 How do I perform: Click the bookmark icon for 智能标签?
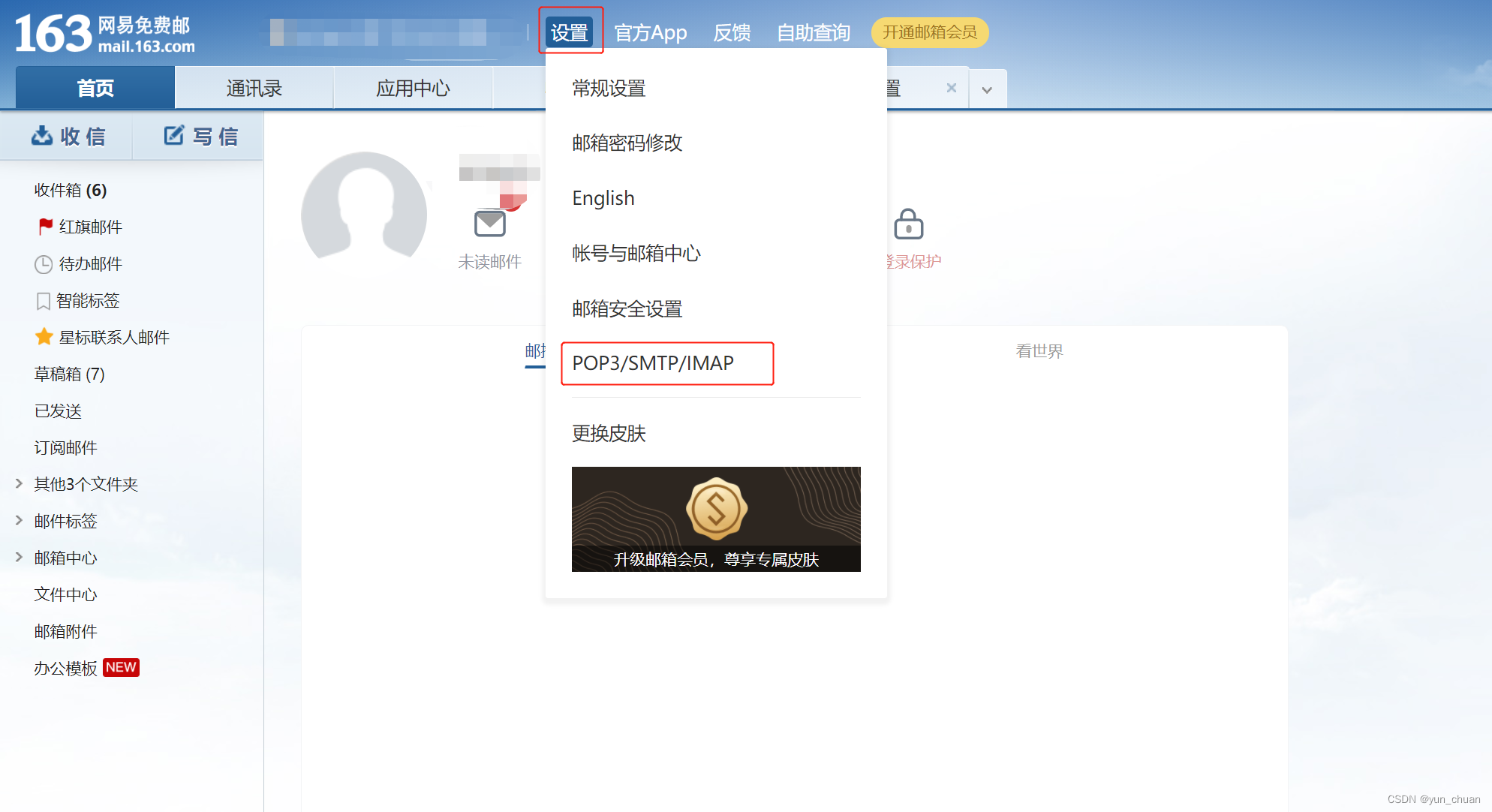tap(44, 300)
